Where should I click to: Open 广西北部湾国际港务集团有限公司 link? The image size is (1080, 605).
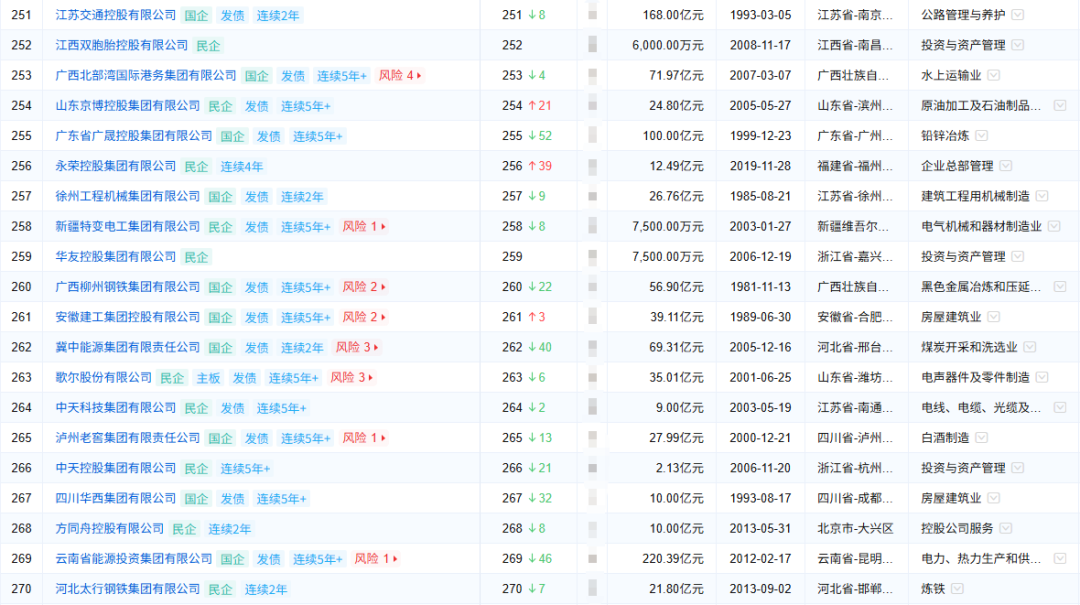point(146,75)
